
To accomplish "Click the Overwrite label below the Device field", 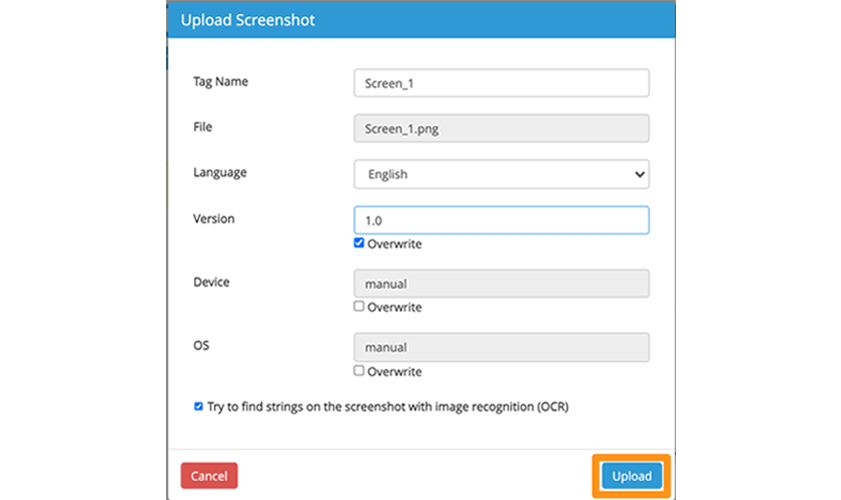I will tap(394, 307).
